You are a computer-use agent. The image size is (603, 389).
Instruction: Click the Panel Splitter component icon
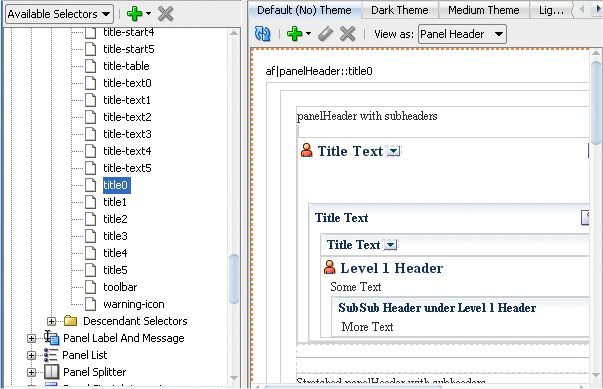click(52, 372)
